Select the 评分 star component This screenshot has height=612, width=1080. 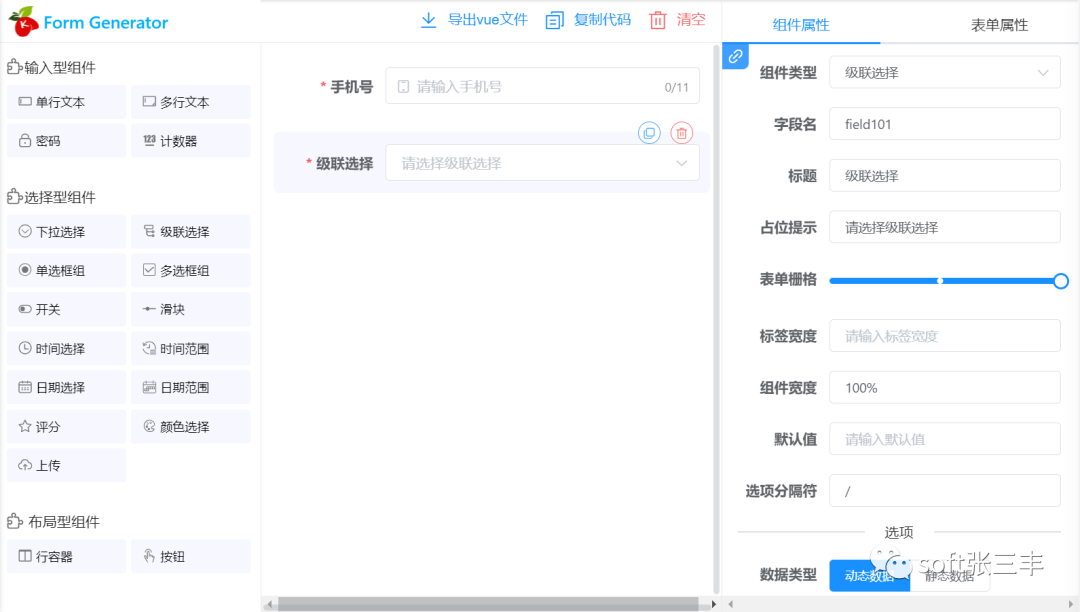(x=66, y=426)
